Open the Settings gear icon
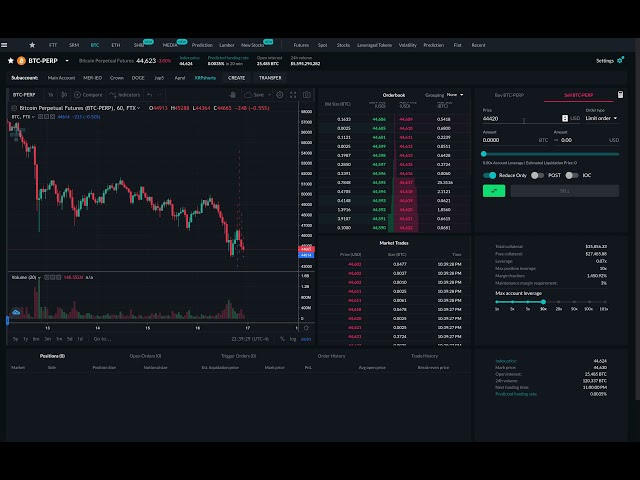Viewport: 640px width, 480px height. coord(620,60)
